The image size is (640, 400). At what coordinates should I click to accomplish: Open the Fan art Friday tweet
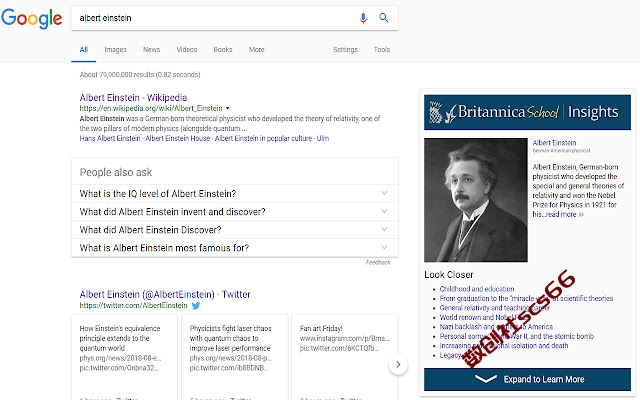(344, 357)
